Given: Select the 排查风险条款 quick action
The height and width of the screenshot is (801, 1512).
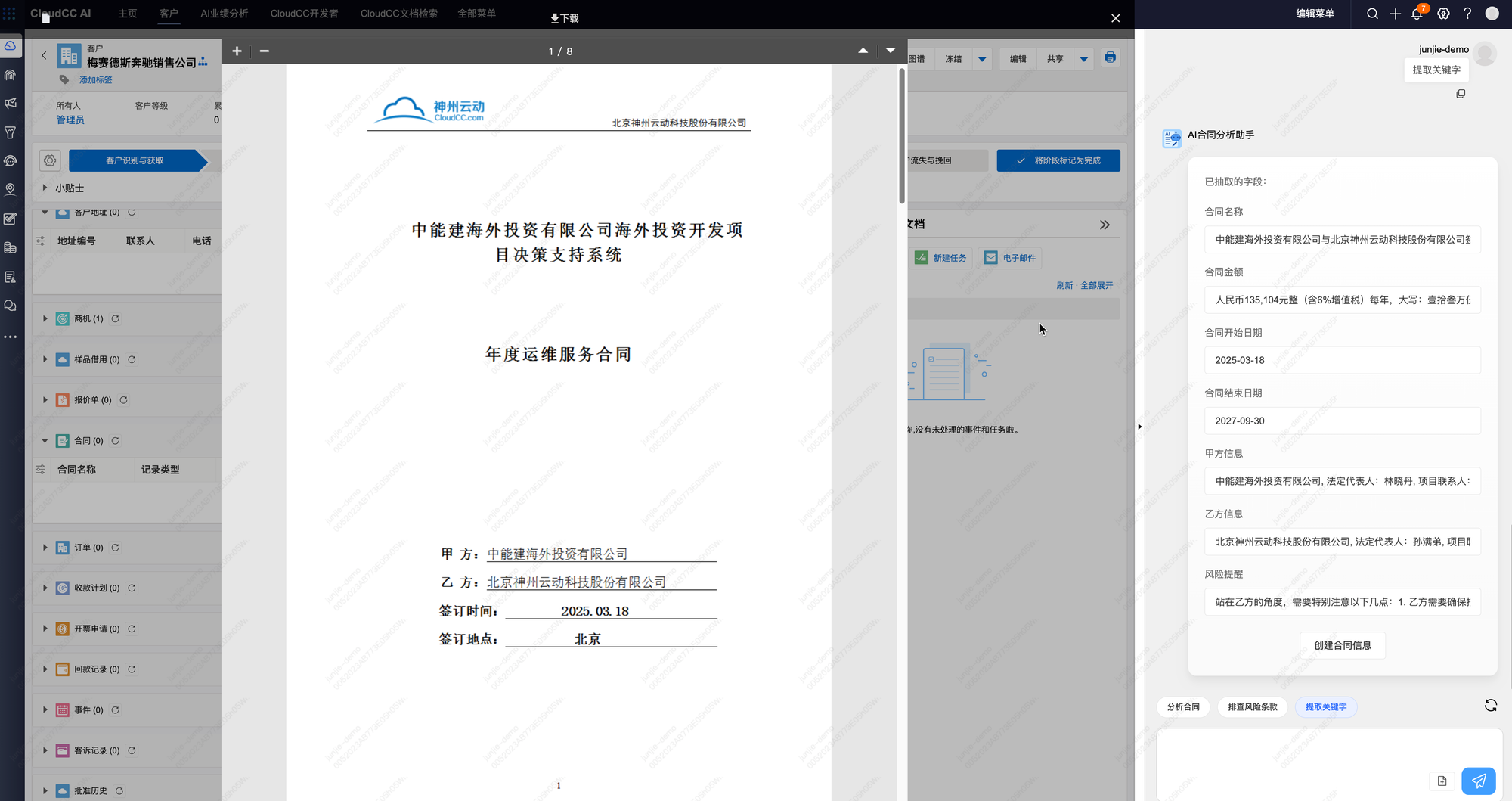Looking at the screenshot, I should (1252, 707).
